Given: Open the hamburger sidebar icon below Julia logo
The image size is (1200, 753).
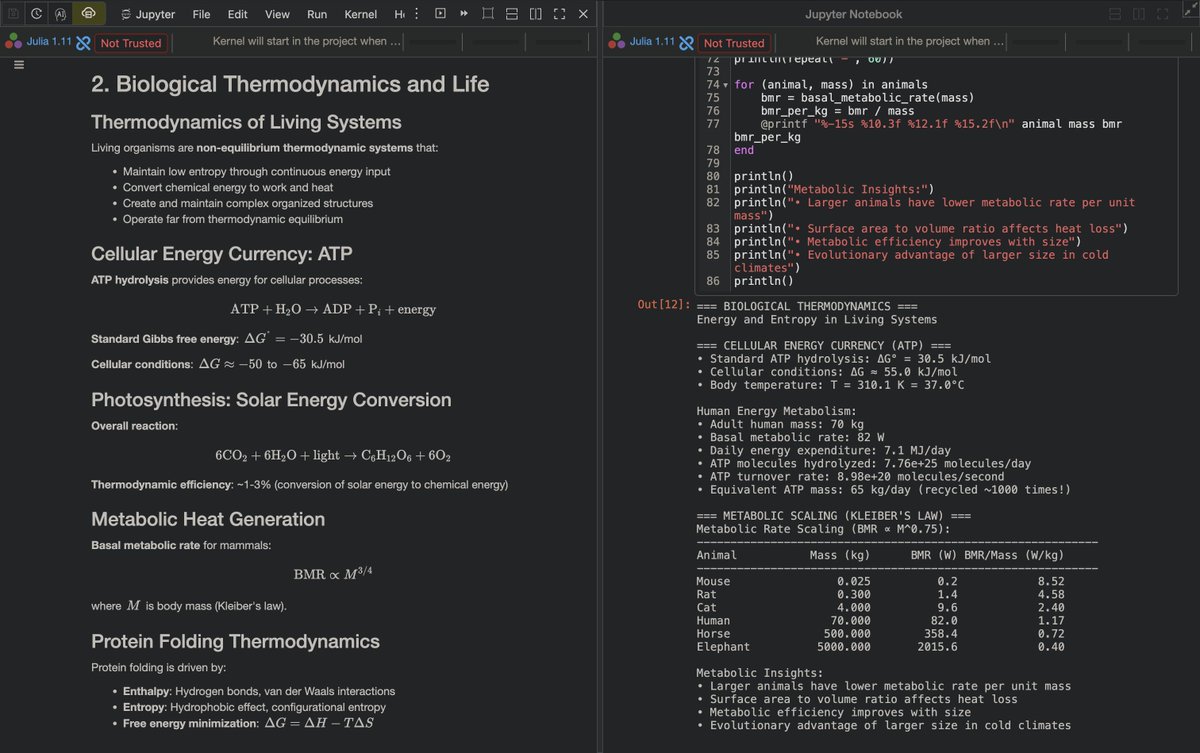Looking at the screenshot, I should point(18,65).
